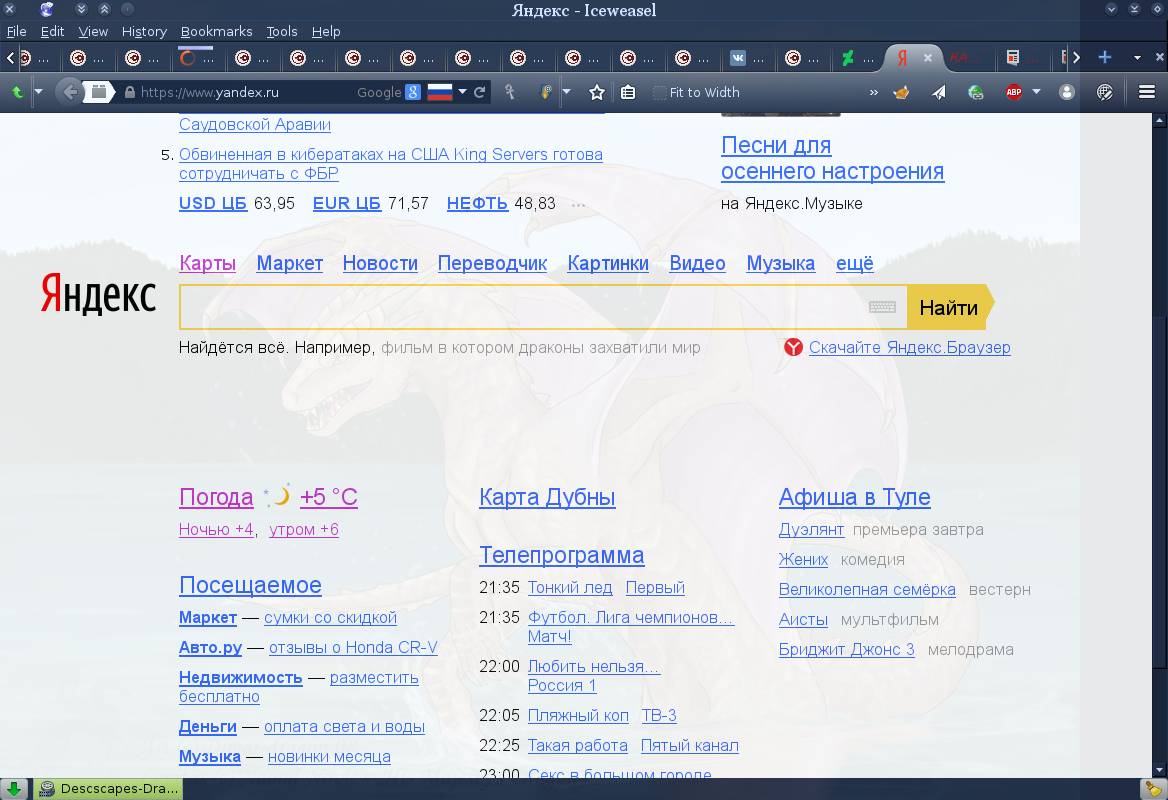Click the green up-arrow toolbar icon
This screenshot has height=800, width=1168.
coord(17,92)
